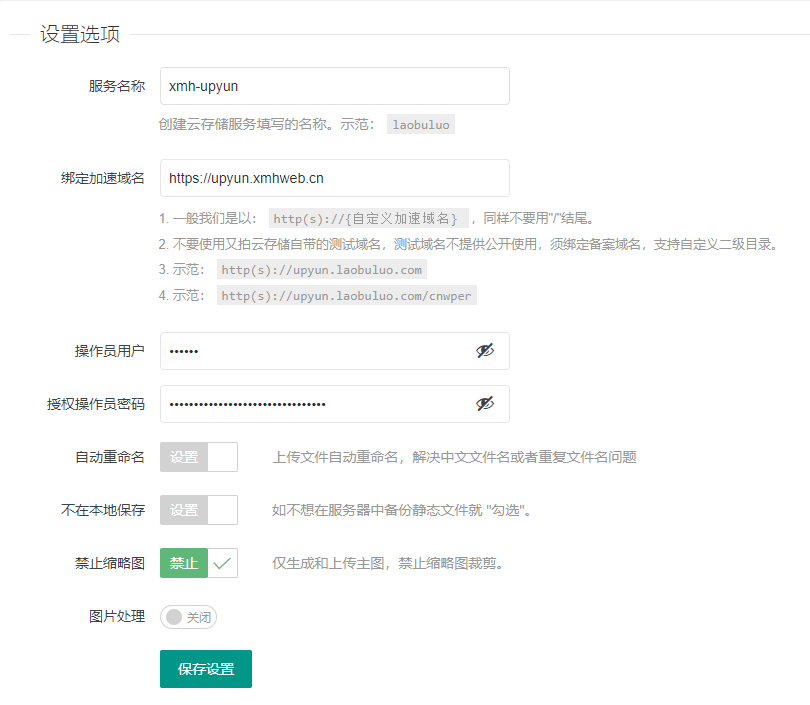Select the example code text laobuluo
The width and height of the screenshot is (810, 705).
coord(420,124)
